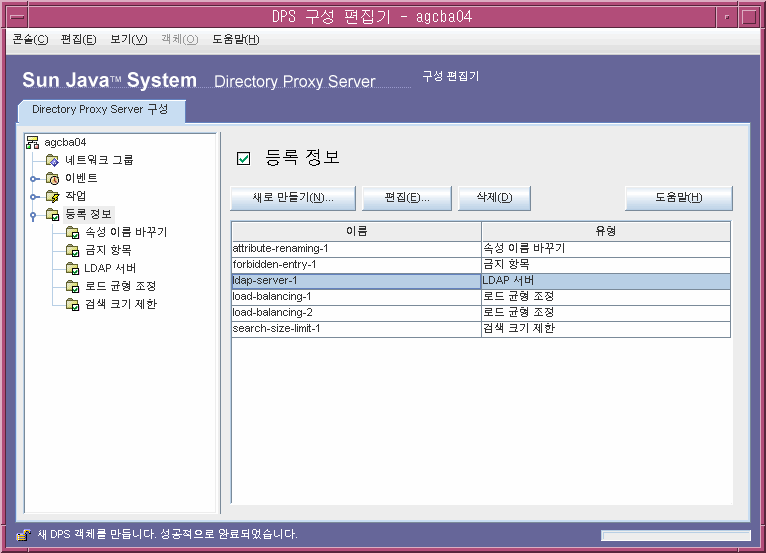Click the 속성 이름 바꾸기 folder icon

tap(72, 232)
